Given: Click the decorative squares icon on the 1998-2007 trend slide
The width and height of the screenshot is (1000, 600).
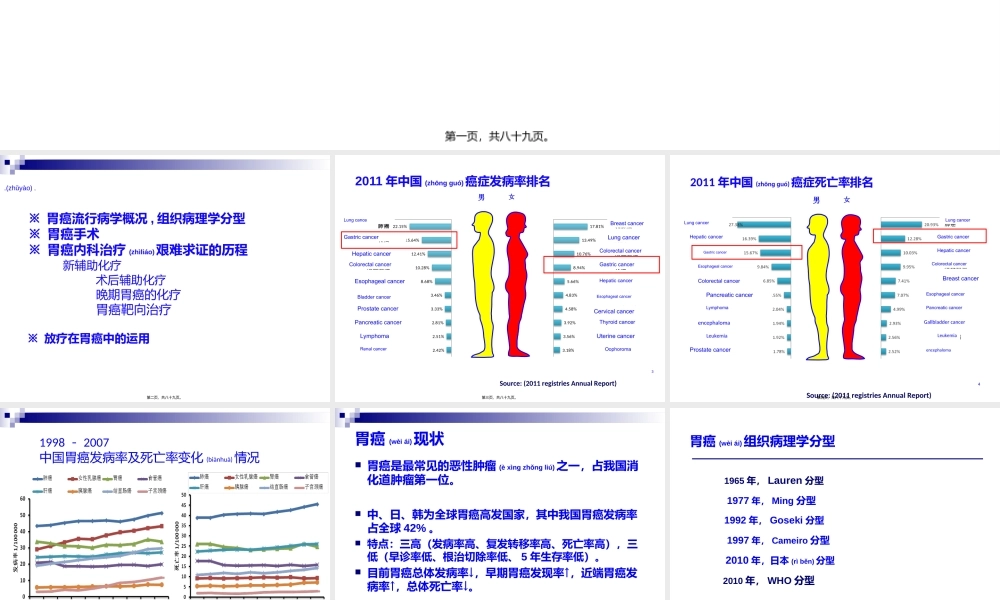Looking at the screenshot, I should coord(14,416).
